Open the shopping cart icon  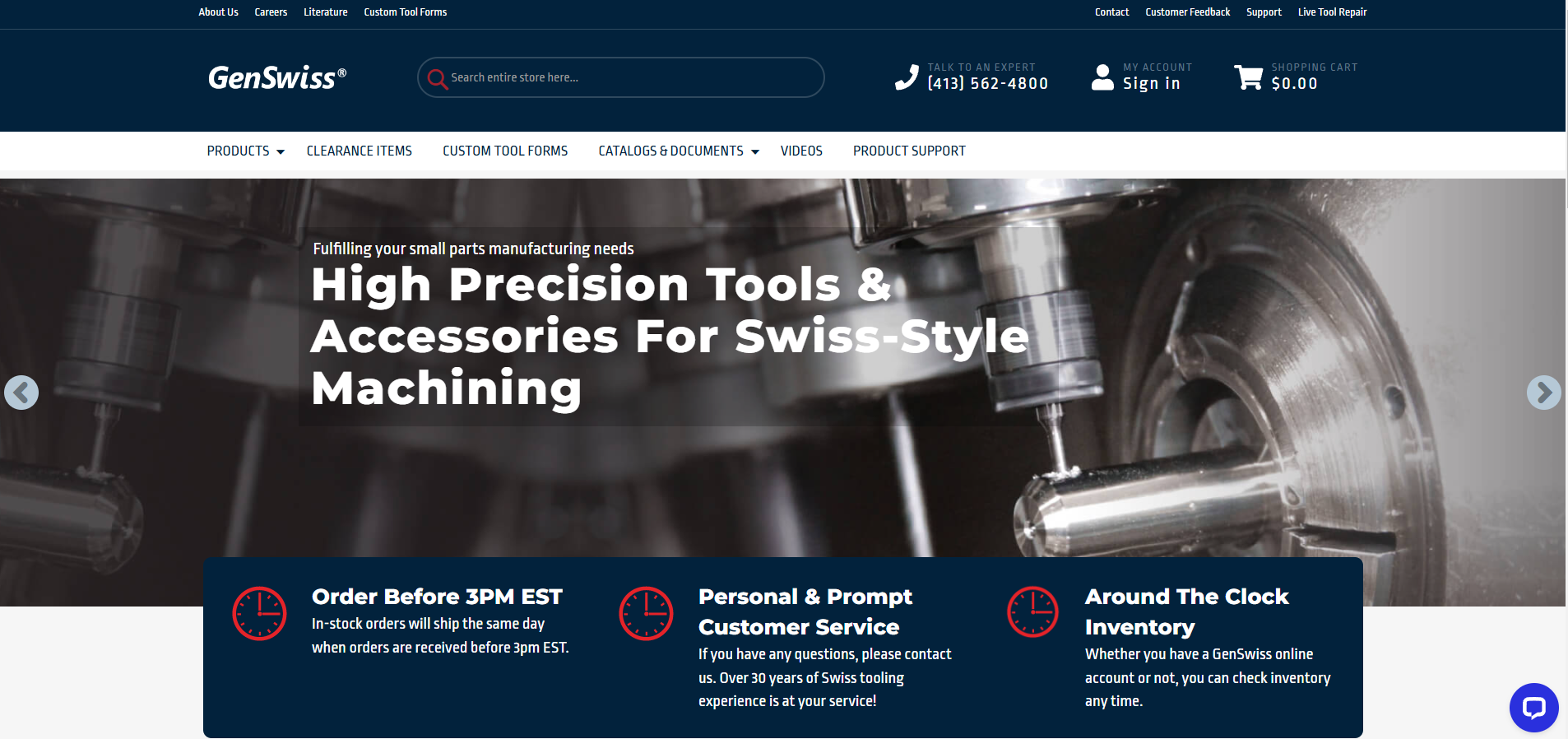tap(1248, 77)
